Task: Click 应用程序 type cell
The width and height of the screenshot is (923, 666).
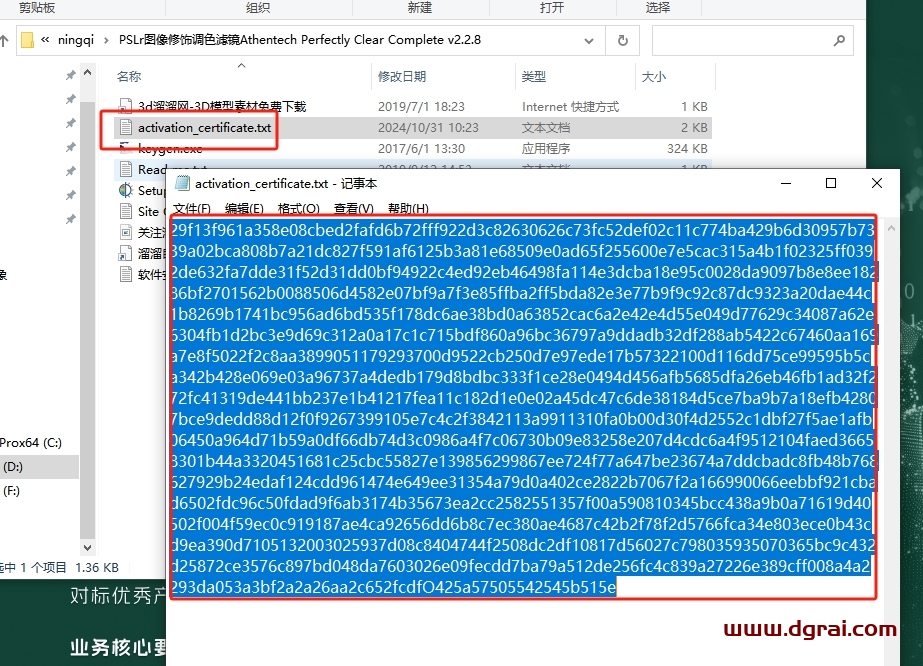Action: [x=546, y=148]
